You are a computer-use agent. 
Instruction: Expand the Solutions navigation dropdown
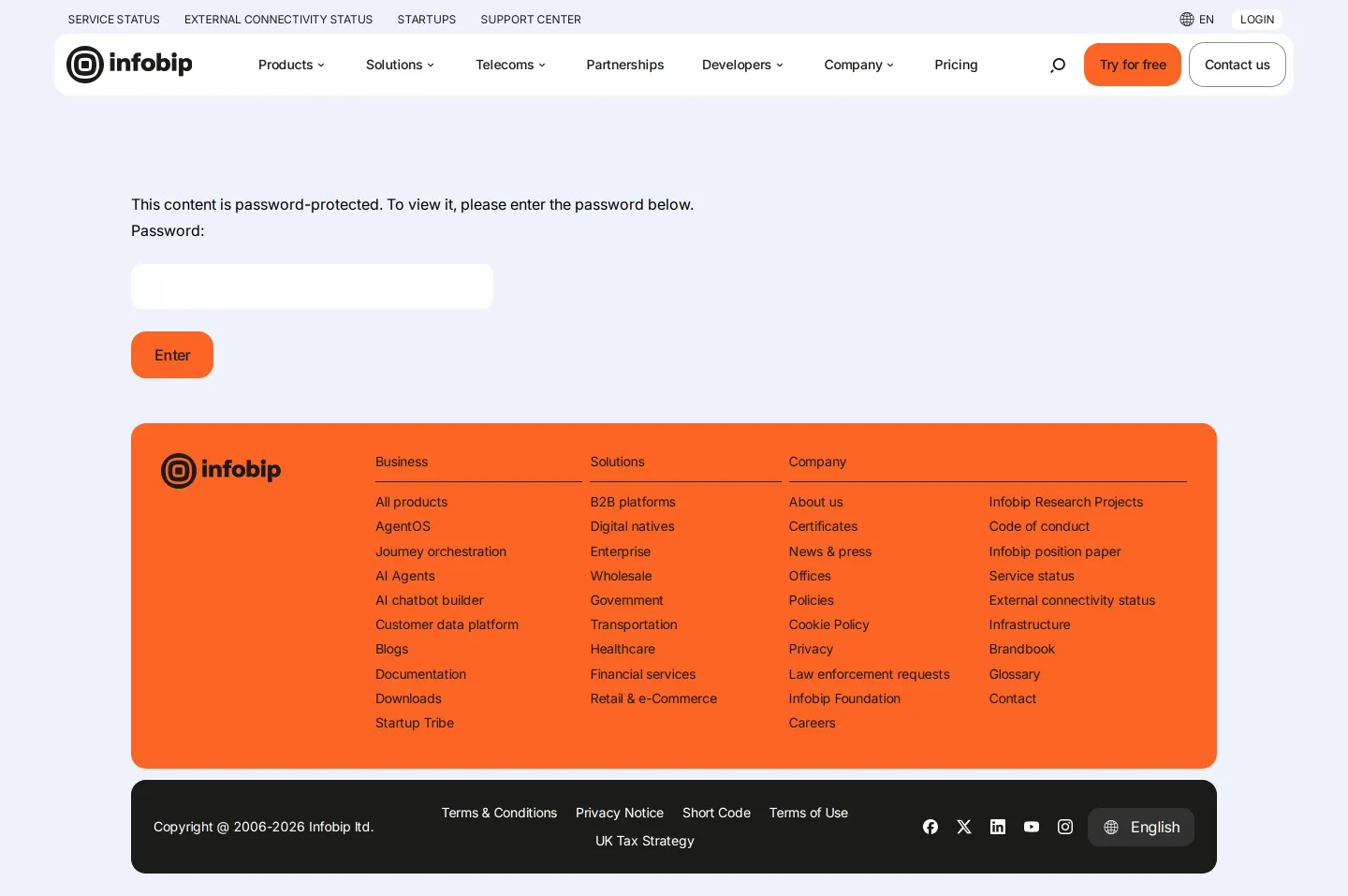point(400,65)
